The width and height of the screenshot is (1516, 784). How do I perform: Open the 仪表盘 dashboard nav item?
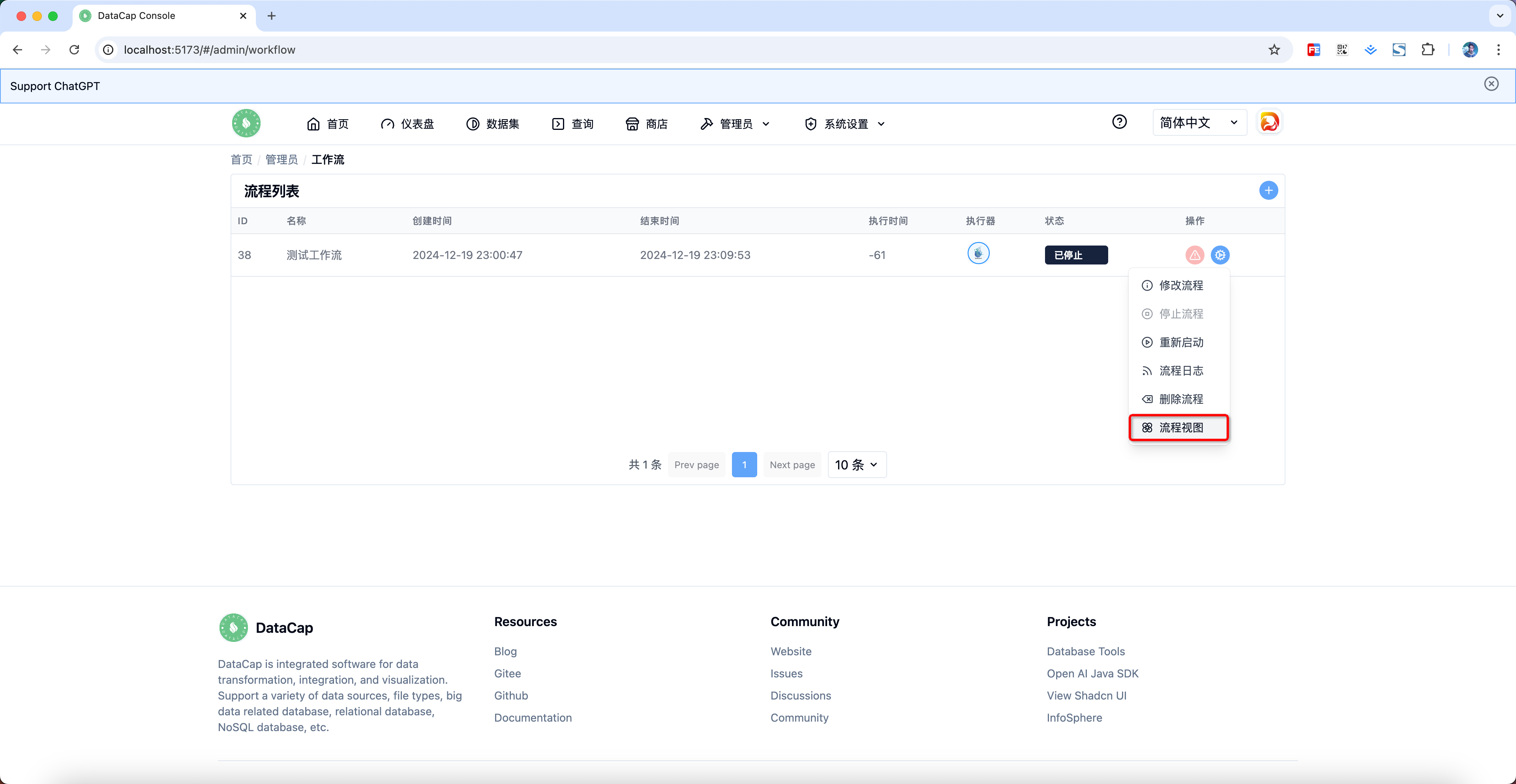pos(407,124)
